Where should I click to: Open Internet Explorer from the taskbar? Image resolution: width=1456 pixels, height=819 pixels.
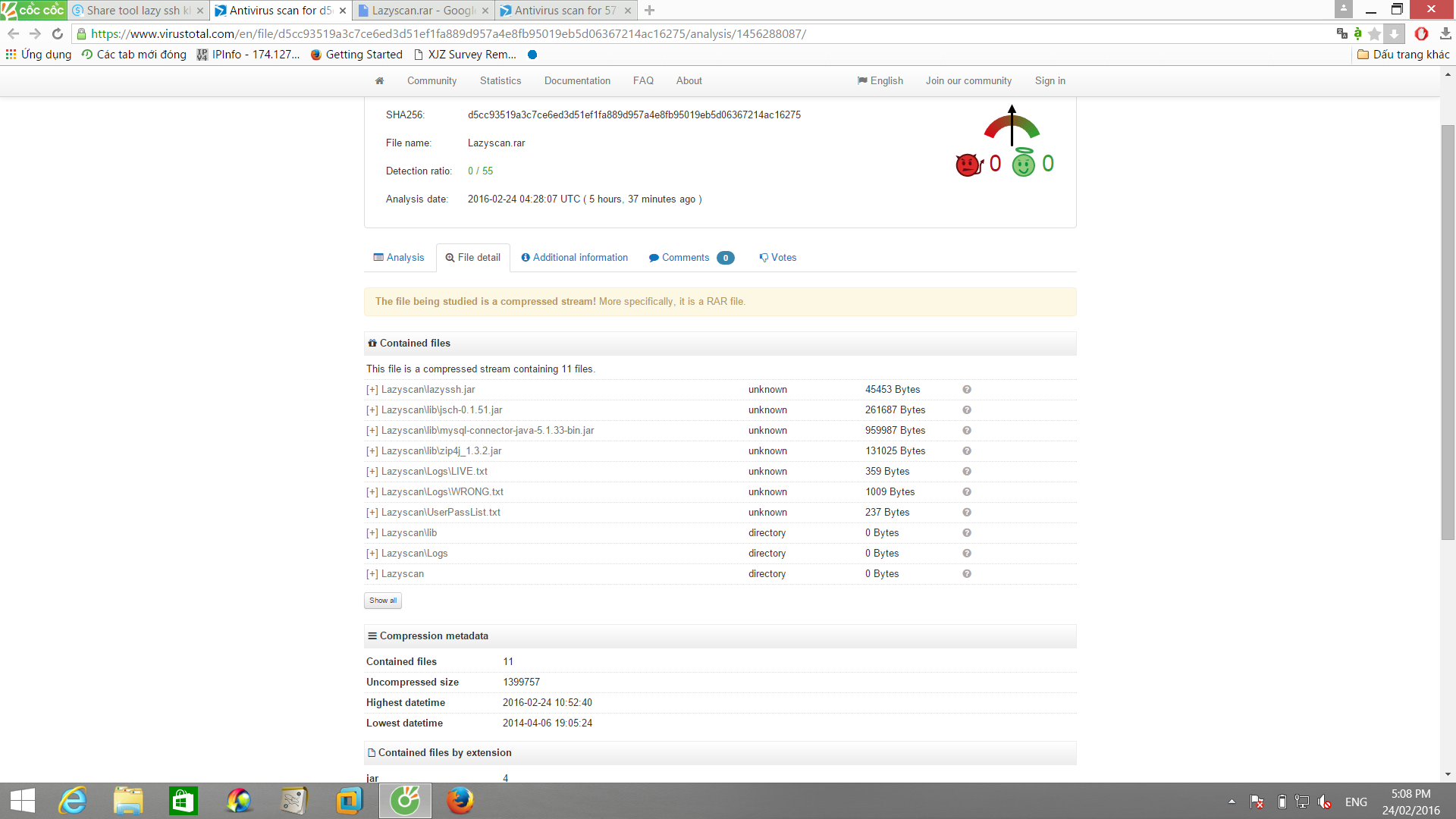(73, 801)
